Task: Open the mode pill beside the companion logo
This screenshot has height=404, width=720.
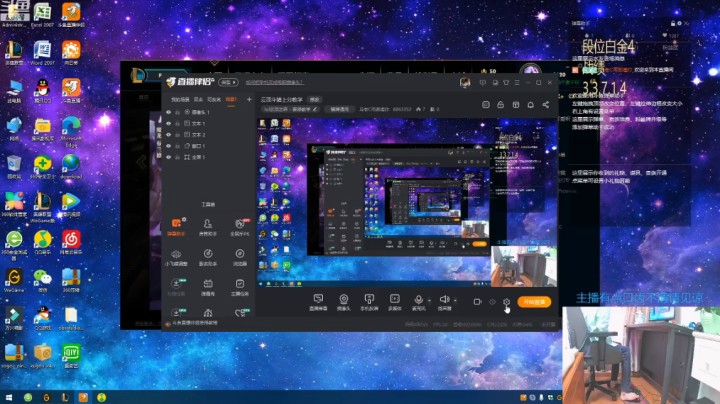Action: click(x=228, y=83)
